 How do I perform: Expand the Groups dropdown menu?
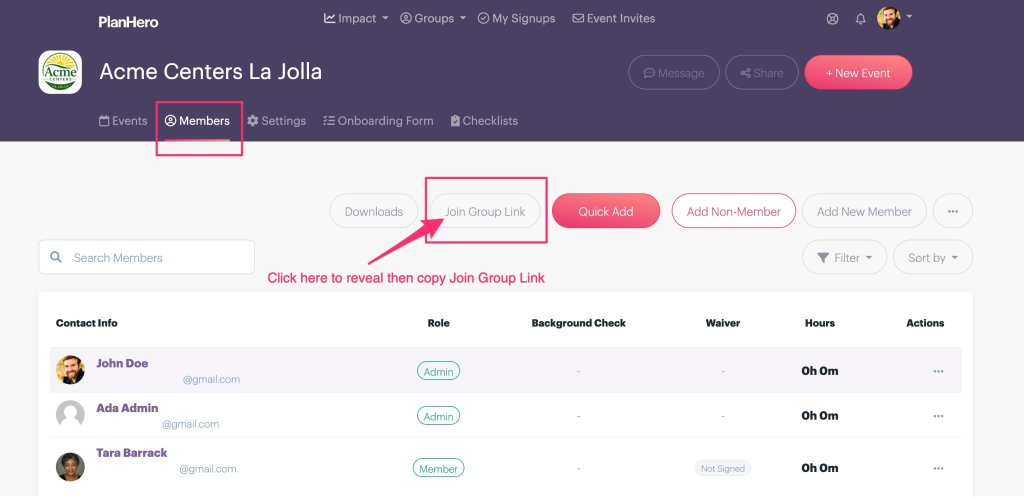pos(433,18)
